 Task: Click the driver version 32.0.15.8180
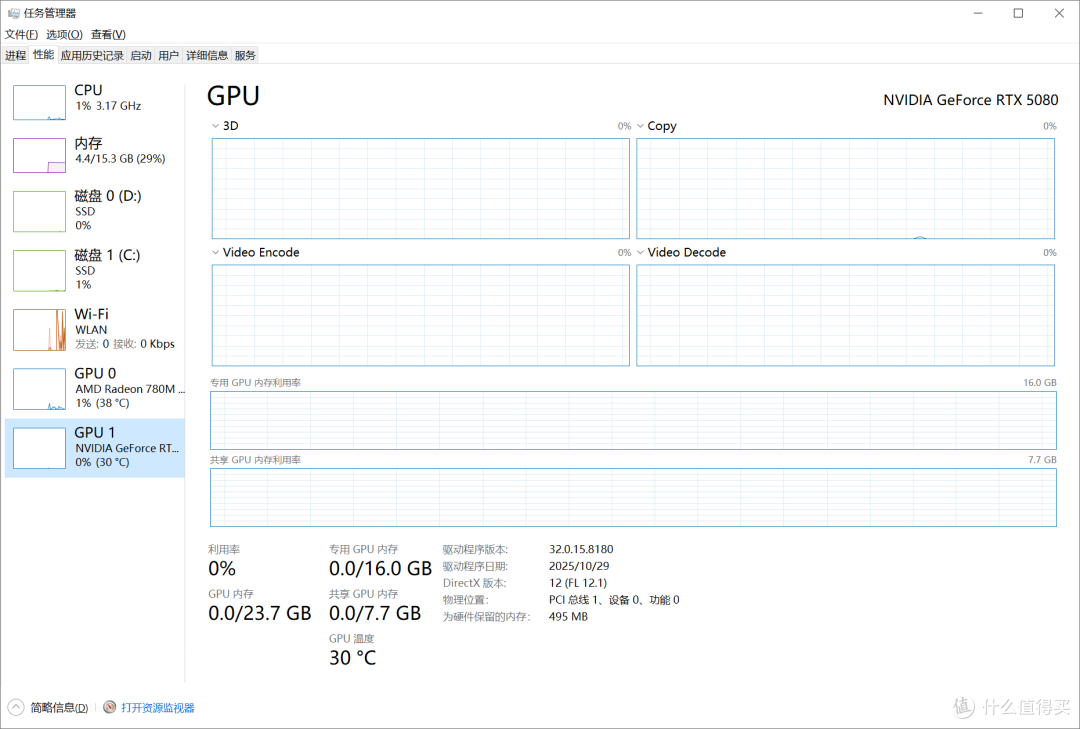point(581,549)
